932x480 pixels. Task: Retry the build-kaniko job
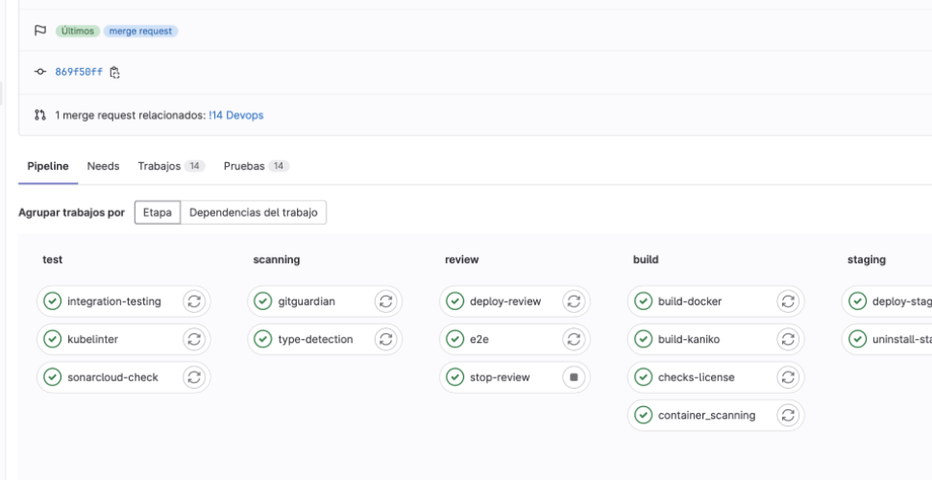pos(788,339)
